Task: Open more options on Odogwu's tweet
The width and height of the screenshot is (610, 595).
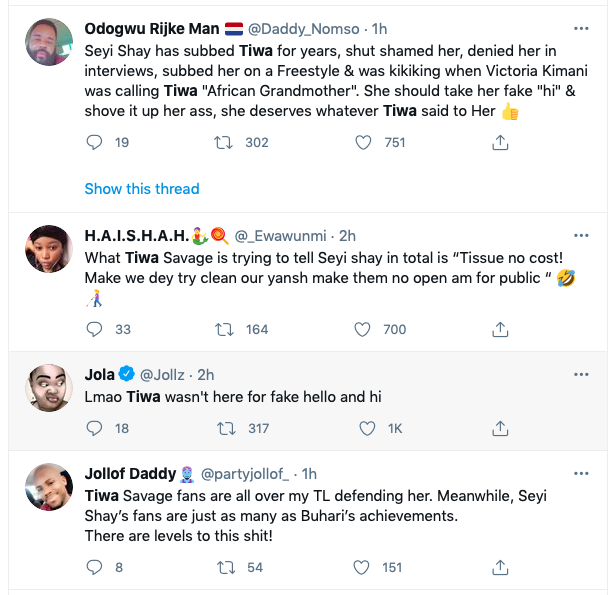Action: [582, 27]
